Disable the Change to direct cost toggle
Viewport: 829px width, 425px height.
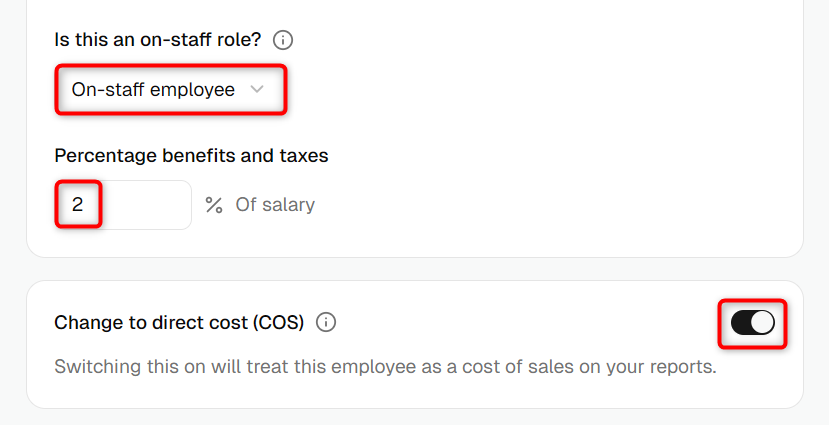pyautogui.click(x=752, y=322)
